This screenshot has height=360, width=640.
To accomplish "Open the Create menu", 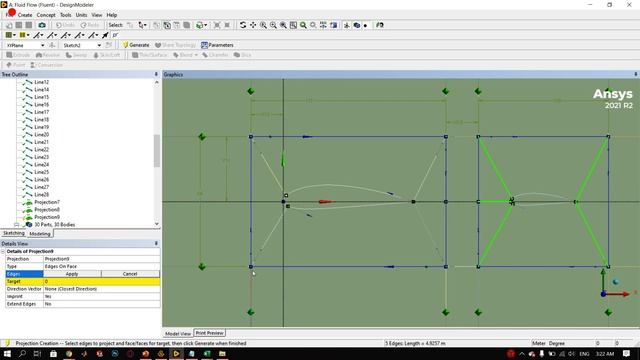I will pyautogui.click(x=25, y=15).
